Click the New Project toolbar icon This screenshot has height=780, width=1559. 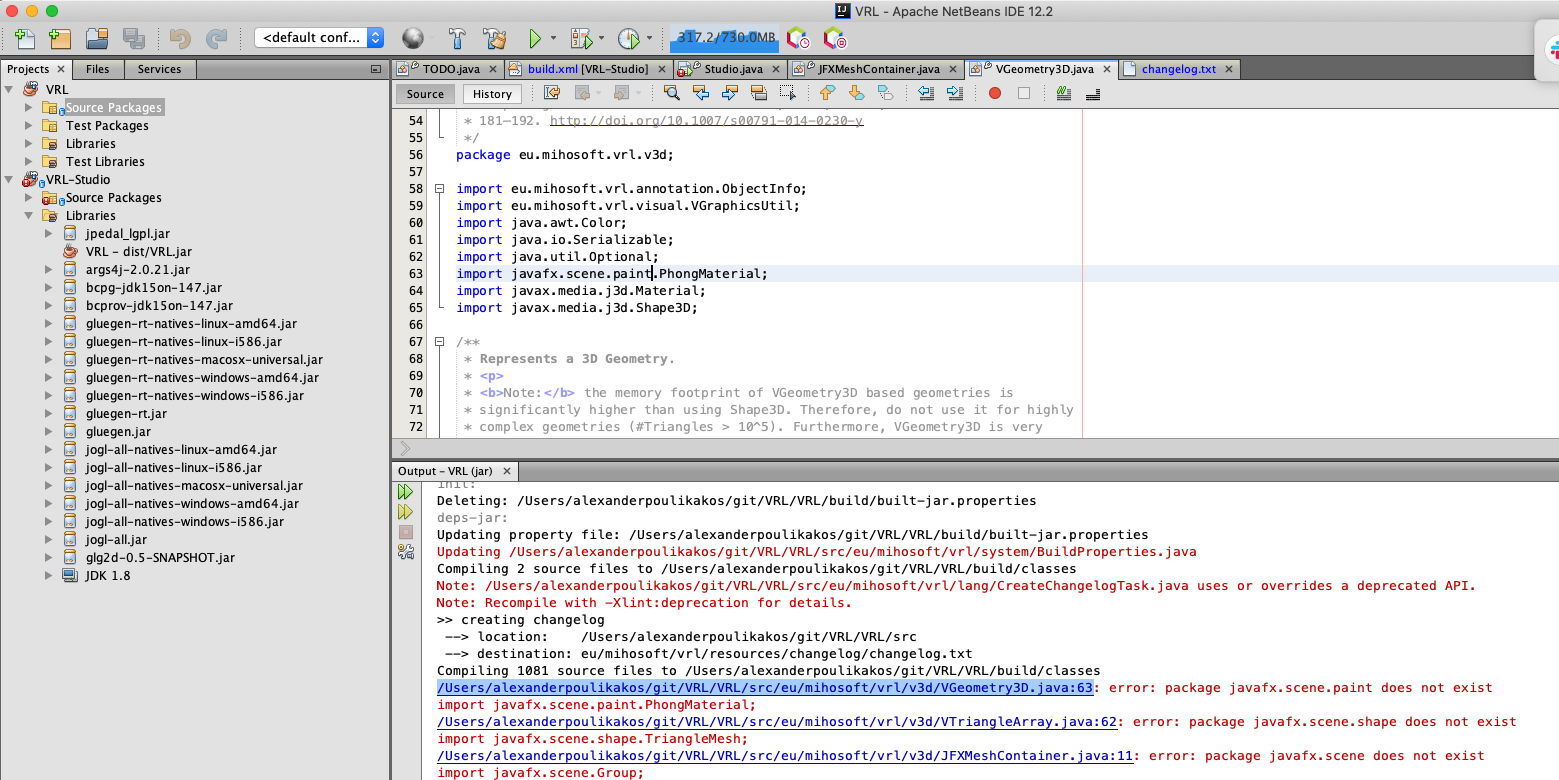[60, 39]
